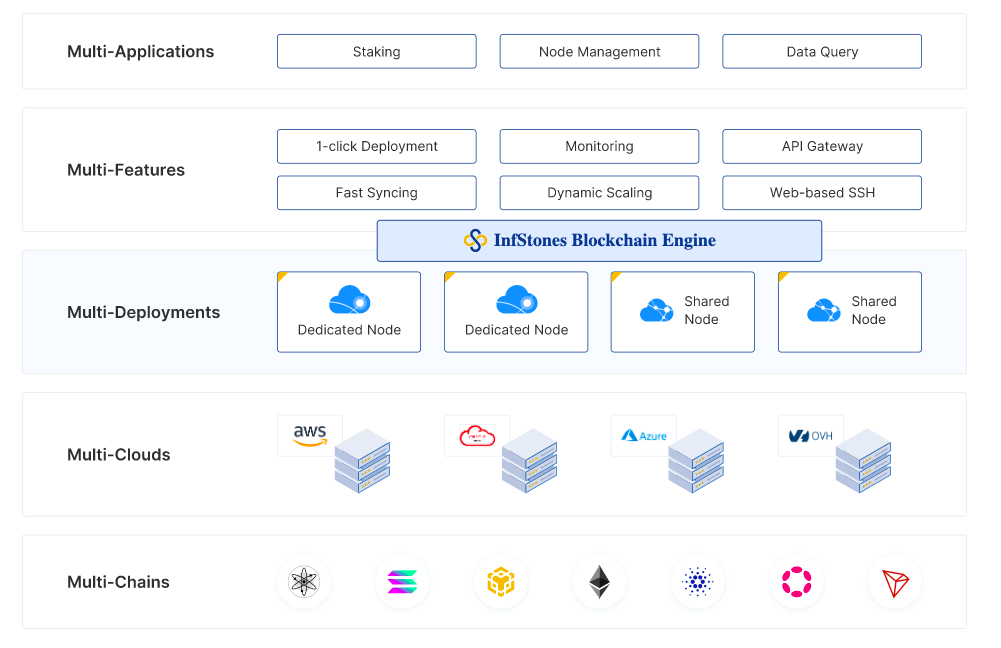Select the Solana chain icon
This screenshot has width=1001, height=648.
pos(402,582)
